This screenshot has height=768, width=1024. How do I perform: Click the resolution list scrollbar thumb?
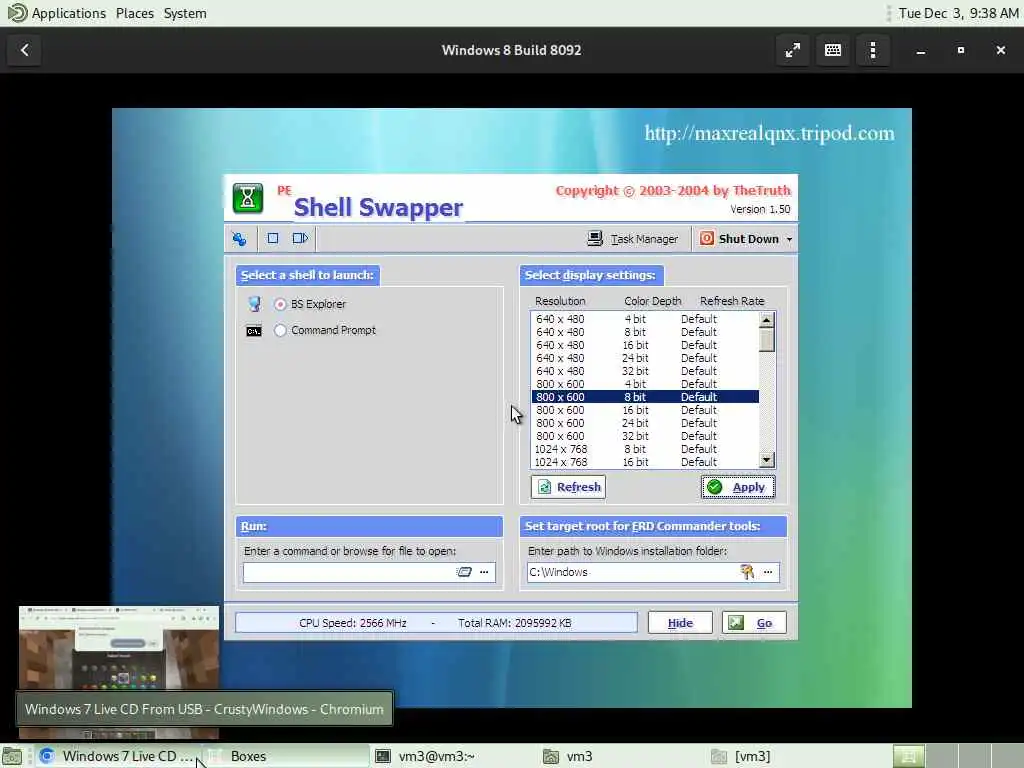[x=767, y=340]
